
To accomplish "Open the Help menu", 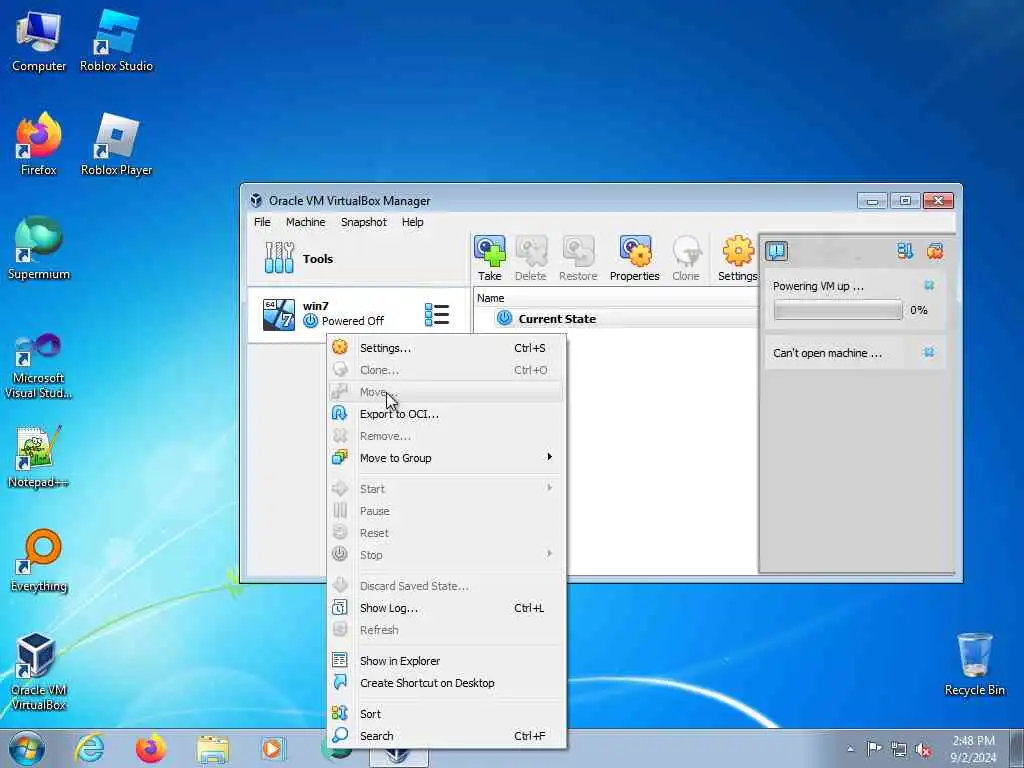I will click(x=412, y=222).
